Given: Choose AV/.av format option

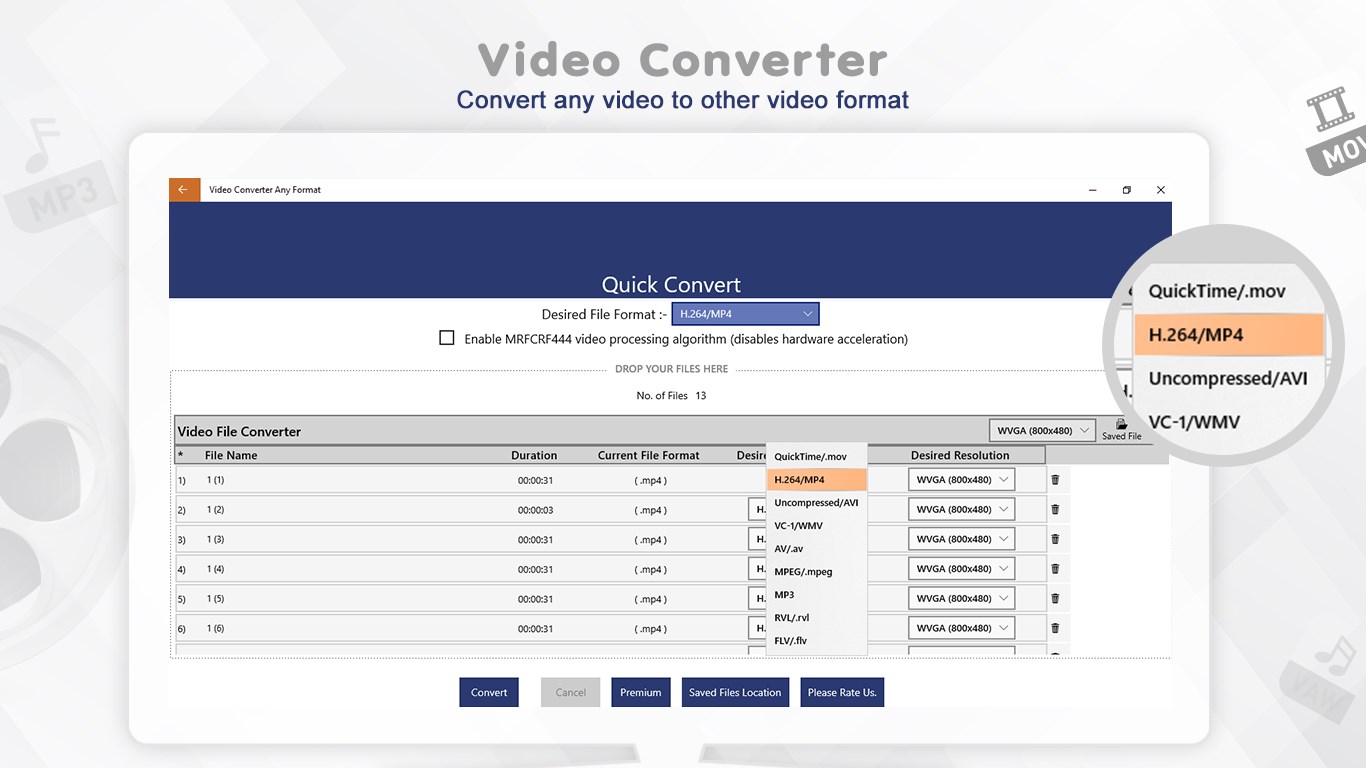Looking at the screenshot, I should (x=816, y=549).
